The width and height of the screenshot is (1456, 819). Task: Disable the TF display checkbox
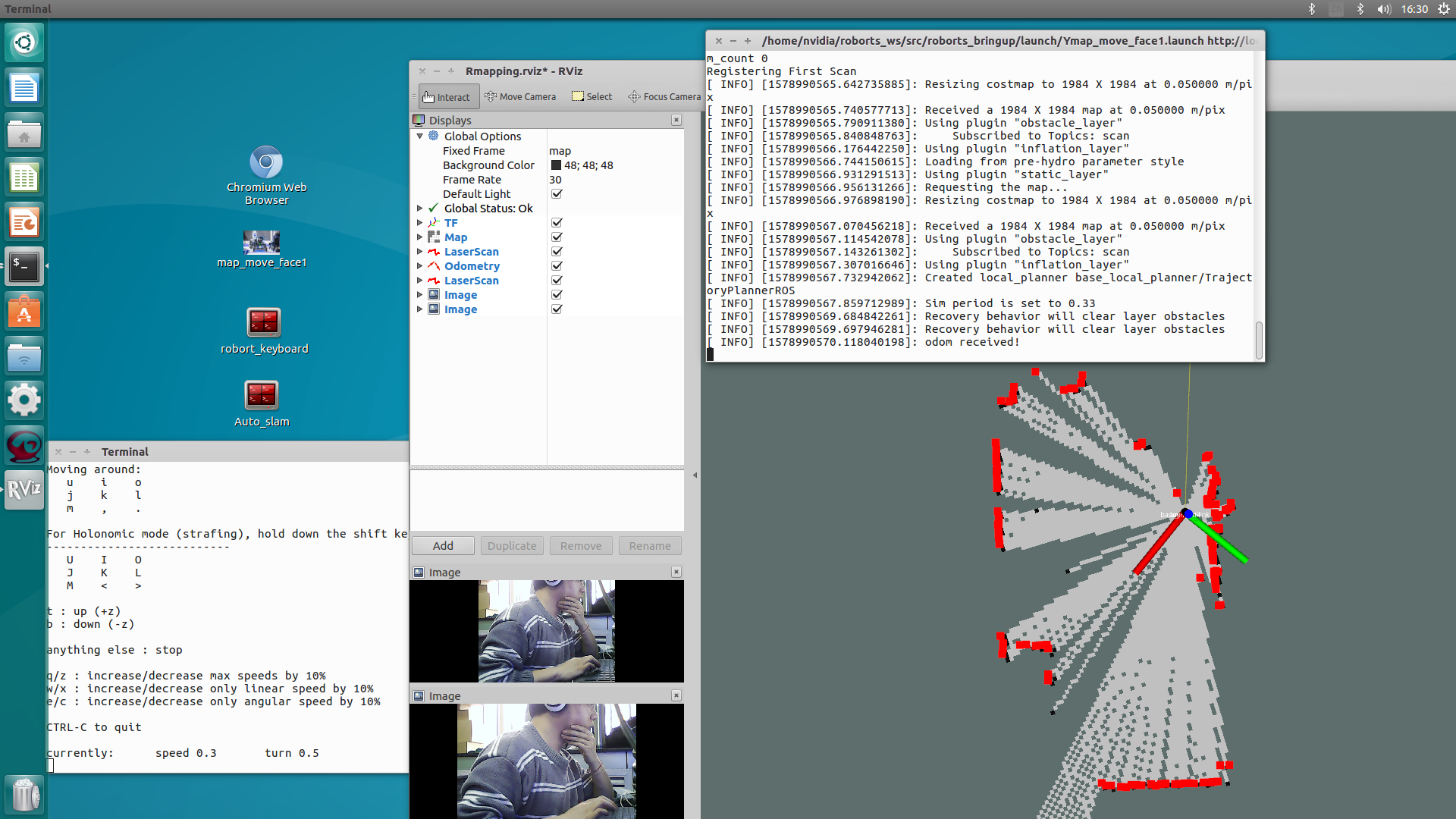tap(557, 223)
